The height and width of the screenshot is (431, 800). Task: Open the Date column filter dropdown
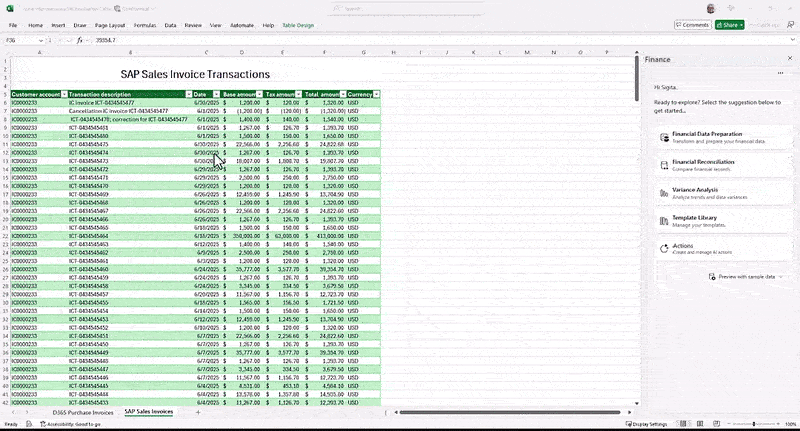pos(216,93)
